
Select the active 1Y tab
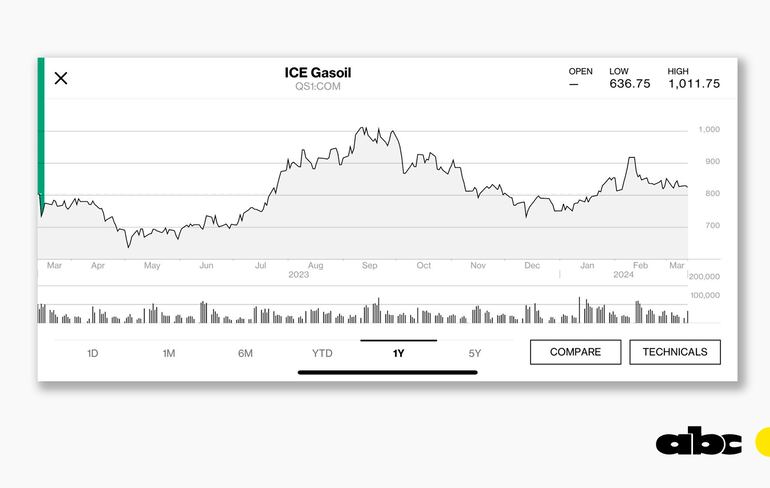click(x=398, y=353)
